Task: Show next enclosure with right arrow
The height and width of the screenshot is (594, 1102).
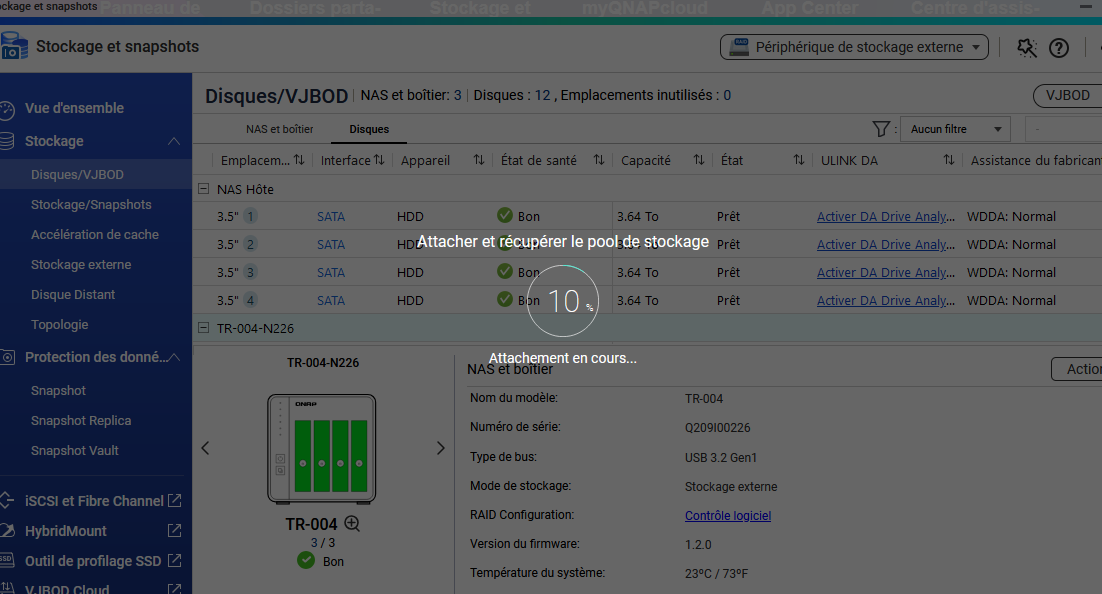Action: point(440,448)
